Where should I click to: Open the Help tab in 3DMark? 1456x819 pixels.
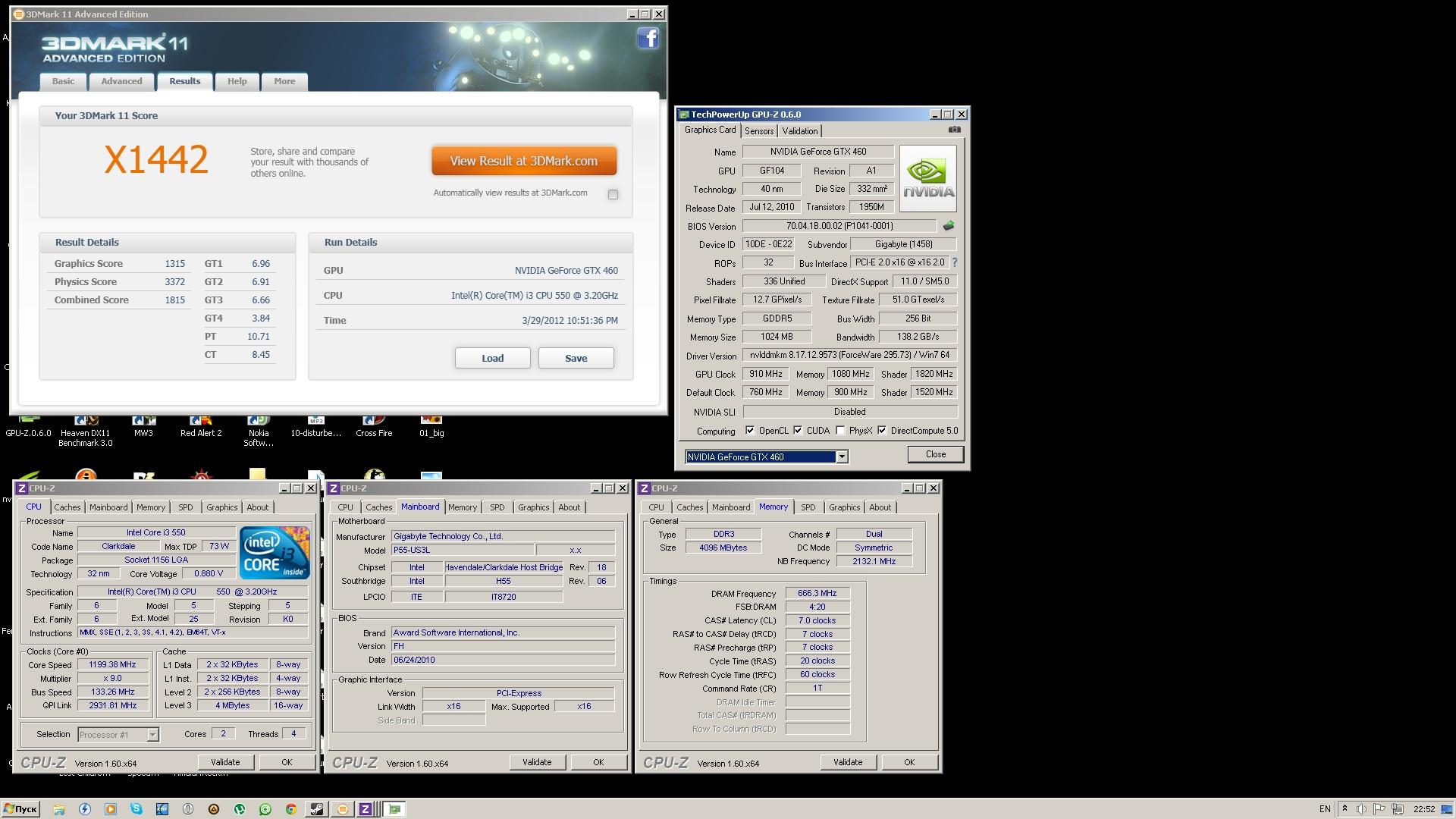[x=237, y=81]
